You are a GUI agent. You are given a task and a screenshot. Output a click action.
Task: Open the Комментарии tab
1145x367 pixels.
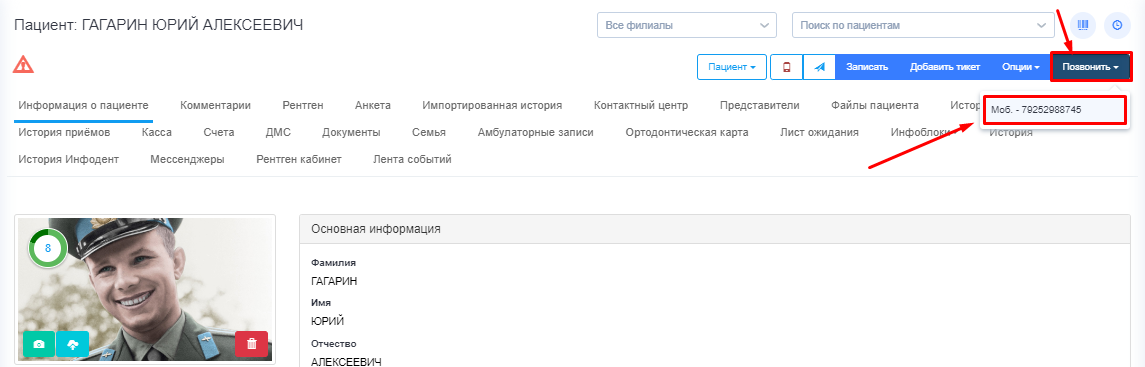[215, 105]
